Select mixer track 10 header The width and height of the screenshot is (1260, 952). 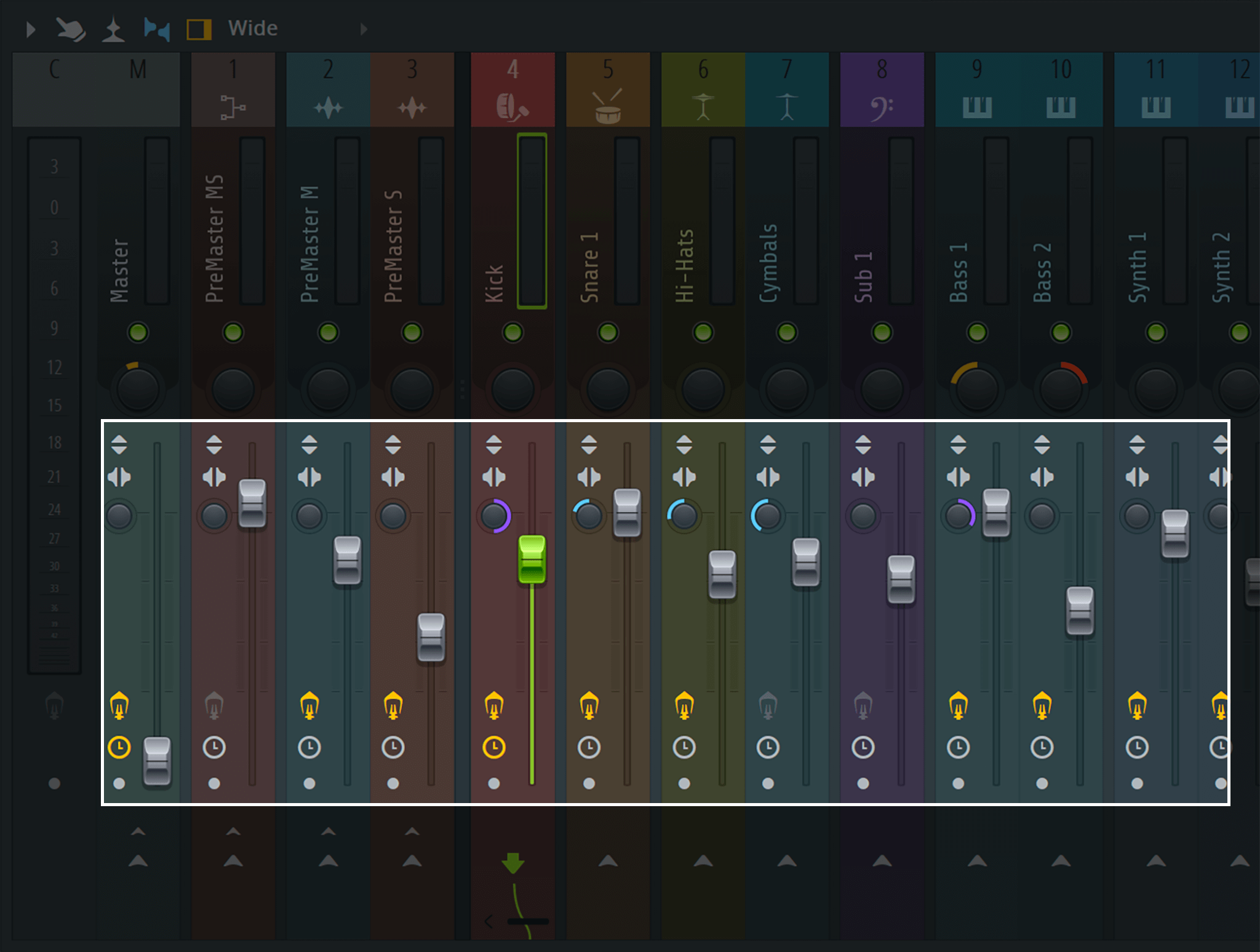pos(1061,90)
